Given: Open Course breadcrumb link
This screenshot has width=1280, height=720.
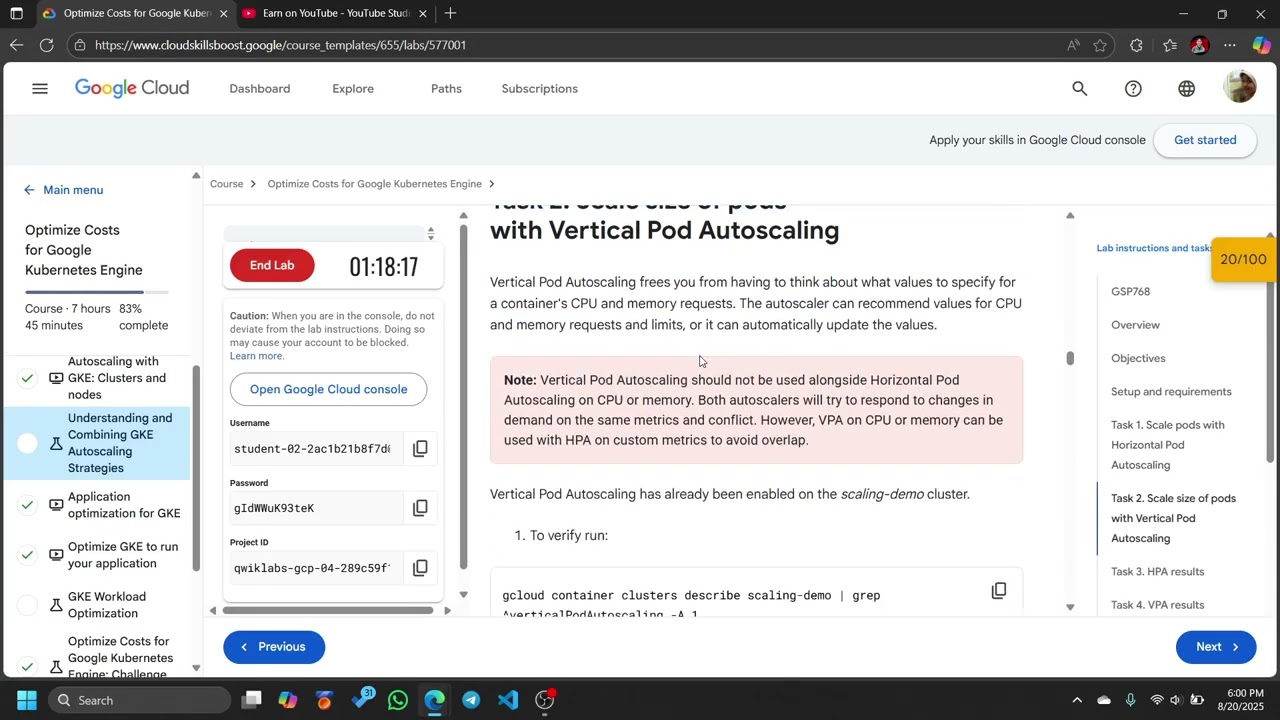Looking at the screenshot, I should [x=227, y=184].
